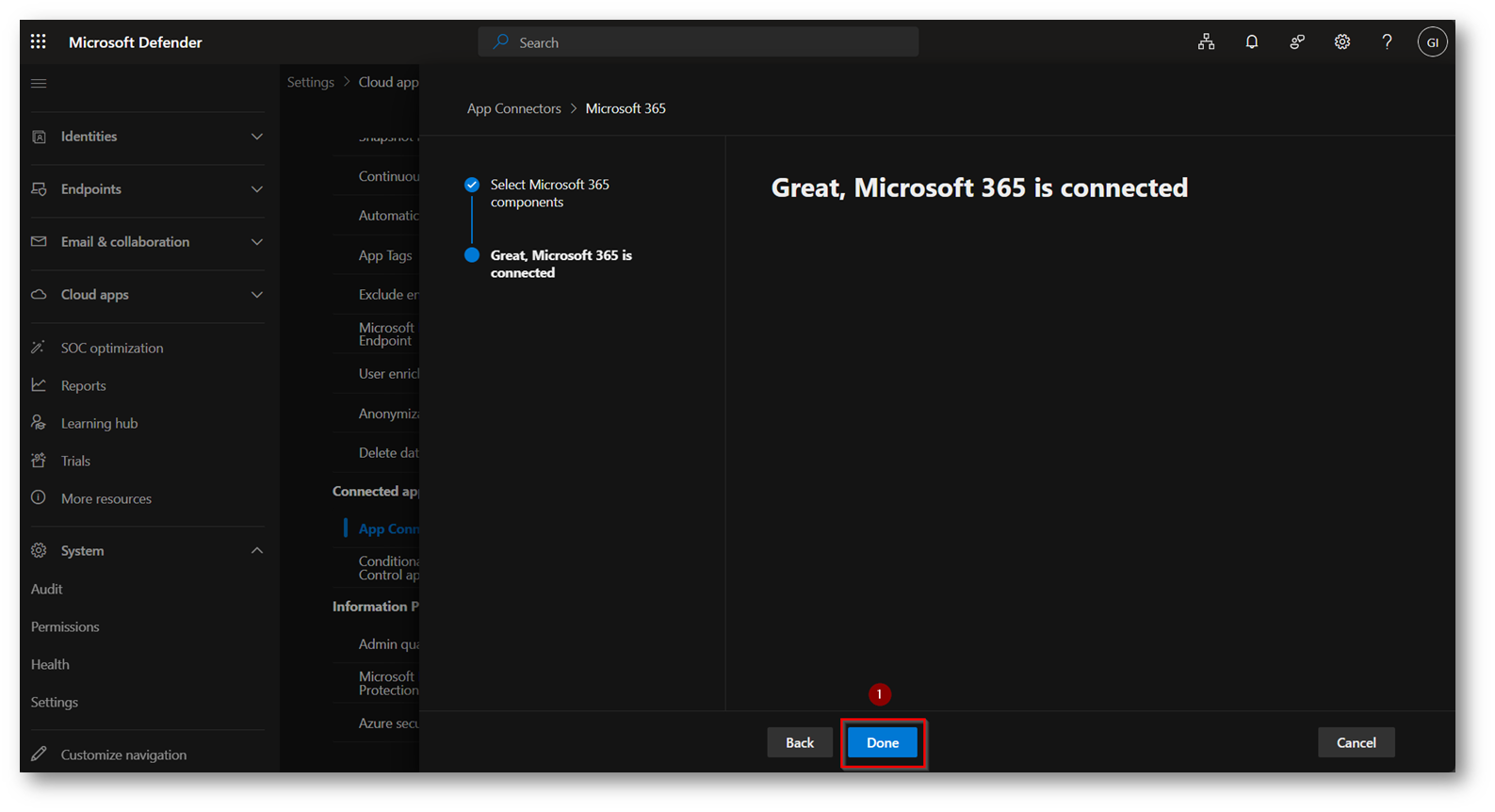
Task: Collapse the System section chevron
Action: [256, 550]
